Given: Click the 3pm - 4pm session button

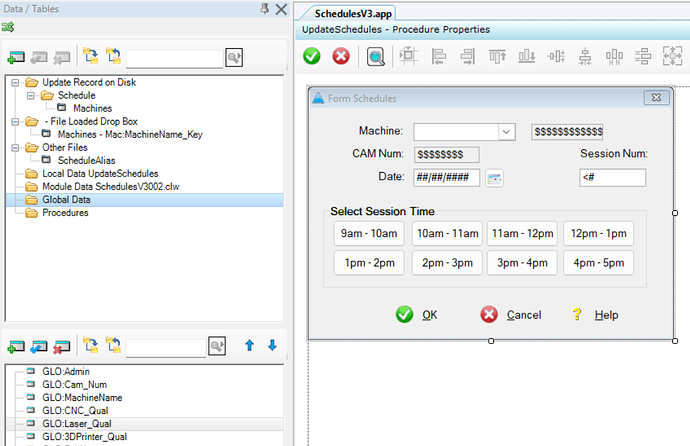Looking at the screenshot, I should pyautogui.click(x=522, y=263).
